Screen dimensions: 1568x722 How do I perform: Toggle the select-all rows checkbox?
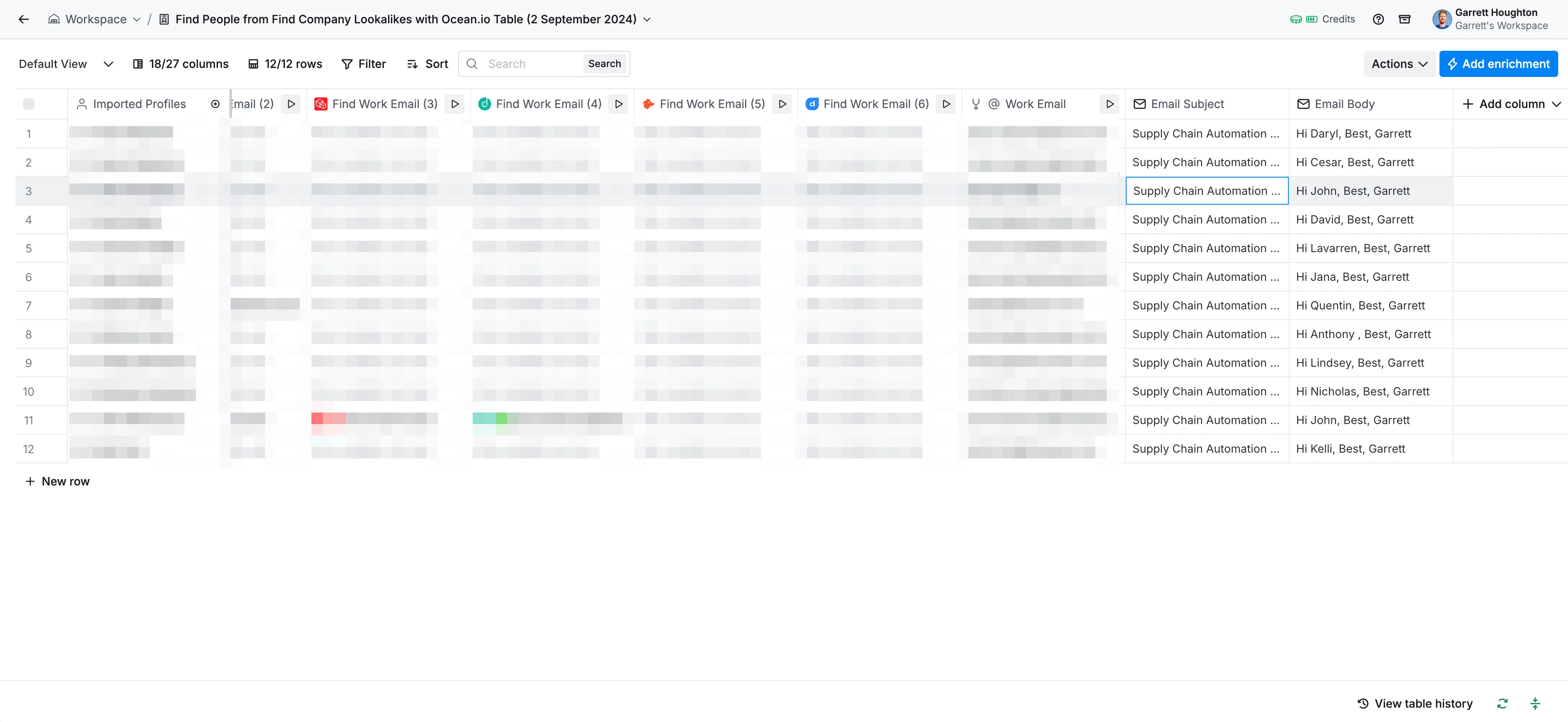coord(29,104)
